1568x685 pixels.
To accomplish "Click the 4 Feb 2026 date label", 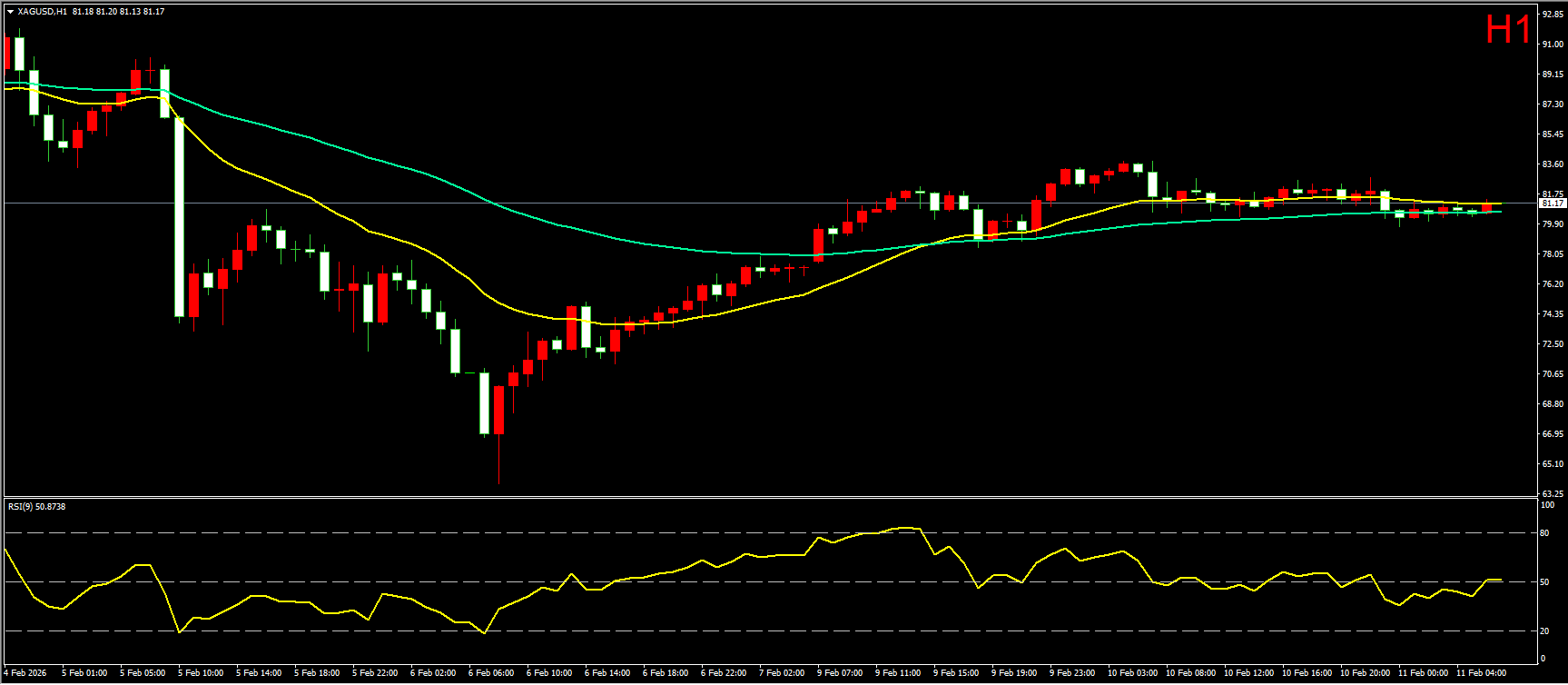I will (25, 673).
